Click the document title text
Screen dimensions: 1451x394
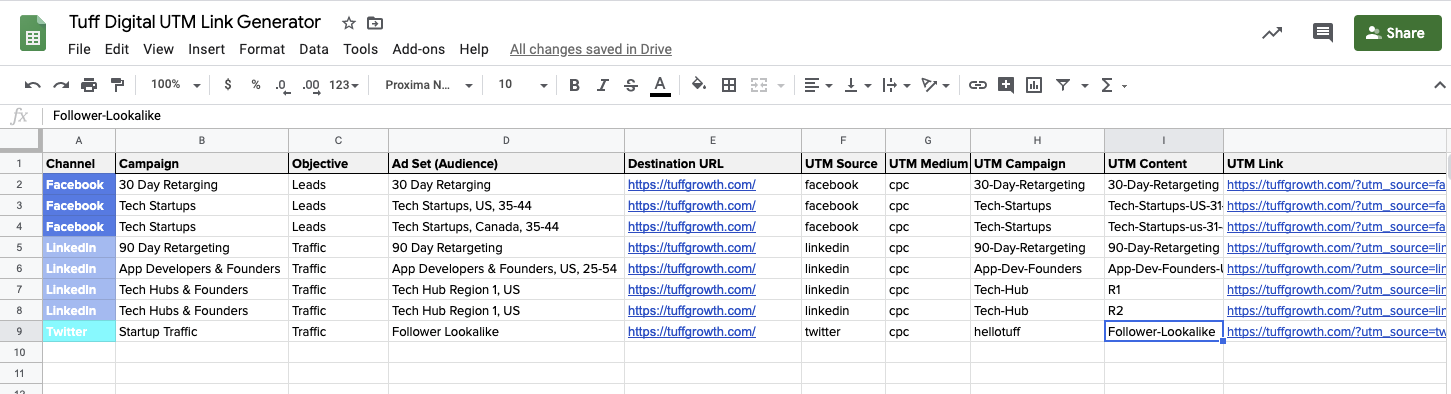[194, 22]
